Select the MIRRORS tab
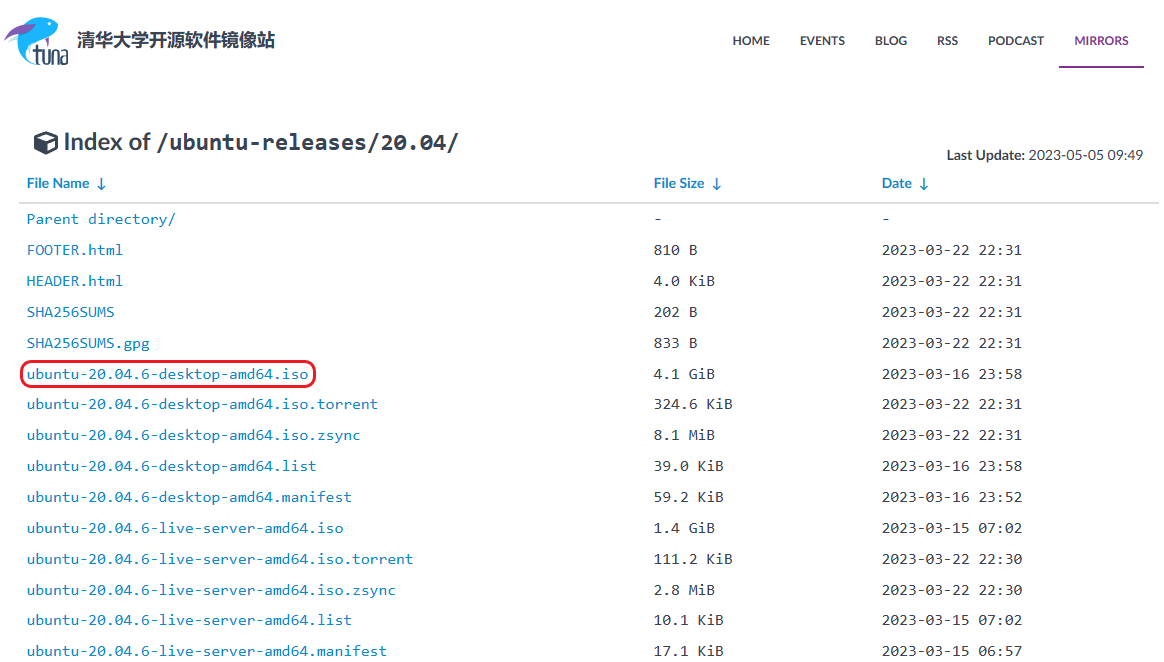1164x662 pixels. (x=1101, y=41)
